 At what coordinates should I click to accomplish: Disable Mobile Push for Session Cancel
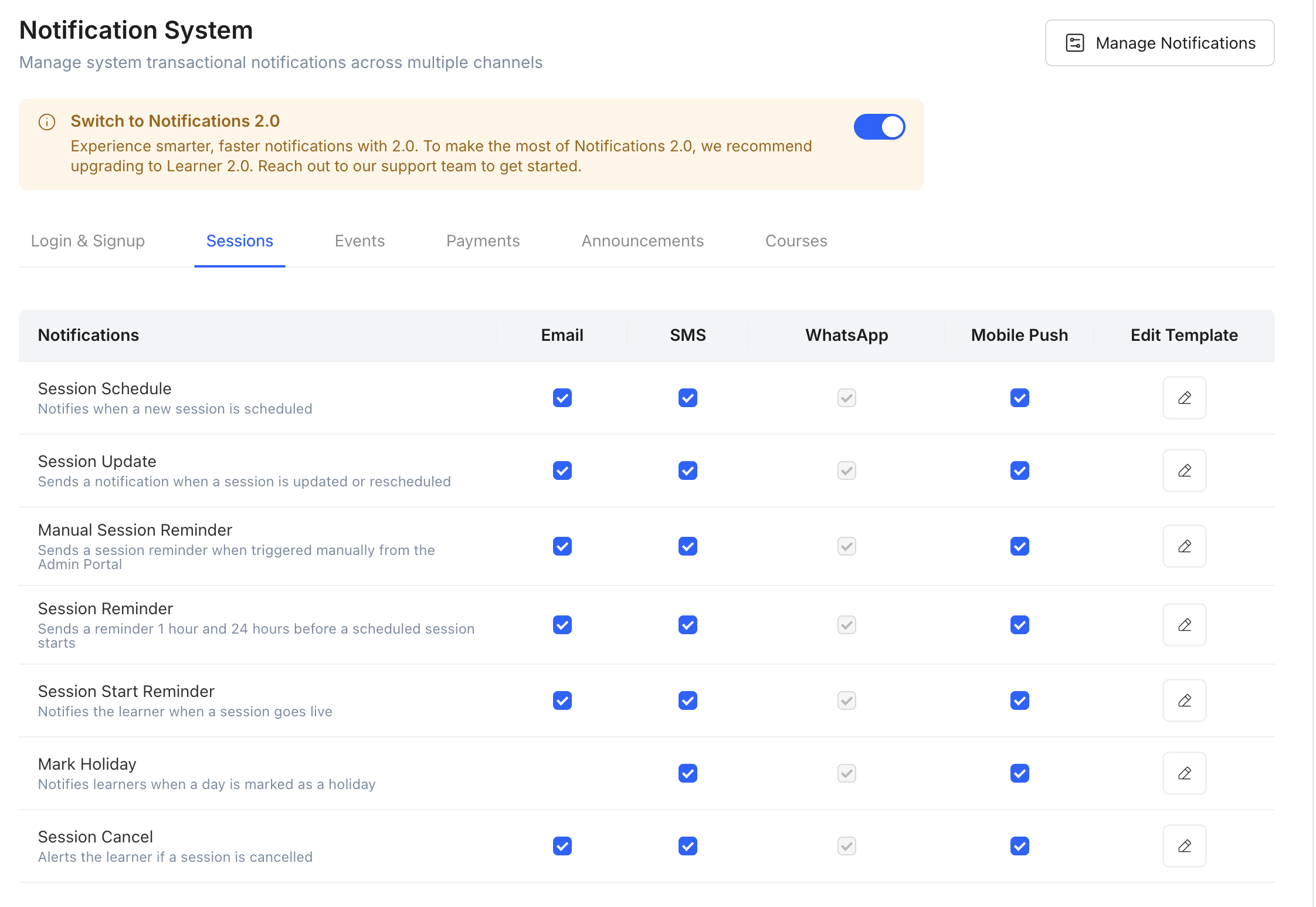click(x=1020, y=846)
